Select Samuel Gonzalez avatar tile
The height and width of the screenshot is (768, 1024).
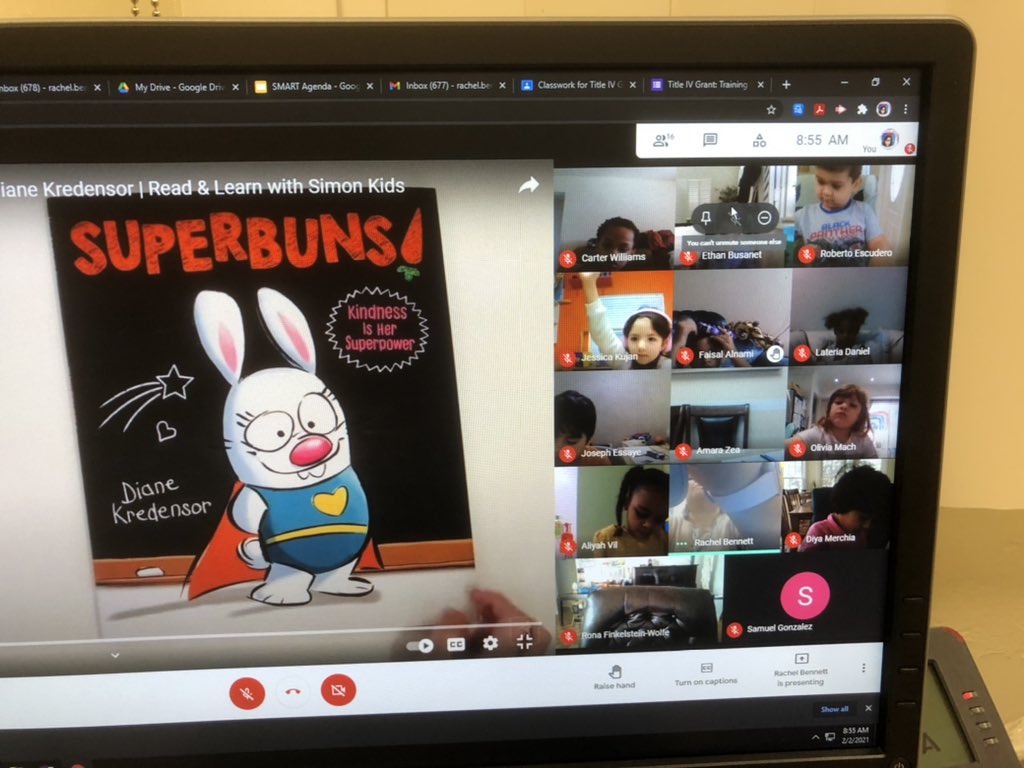805,595
